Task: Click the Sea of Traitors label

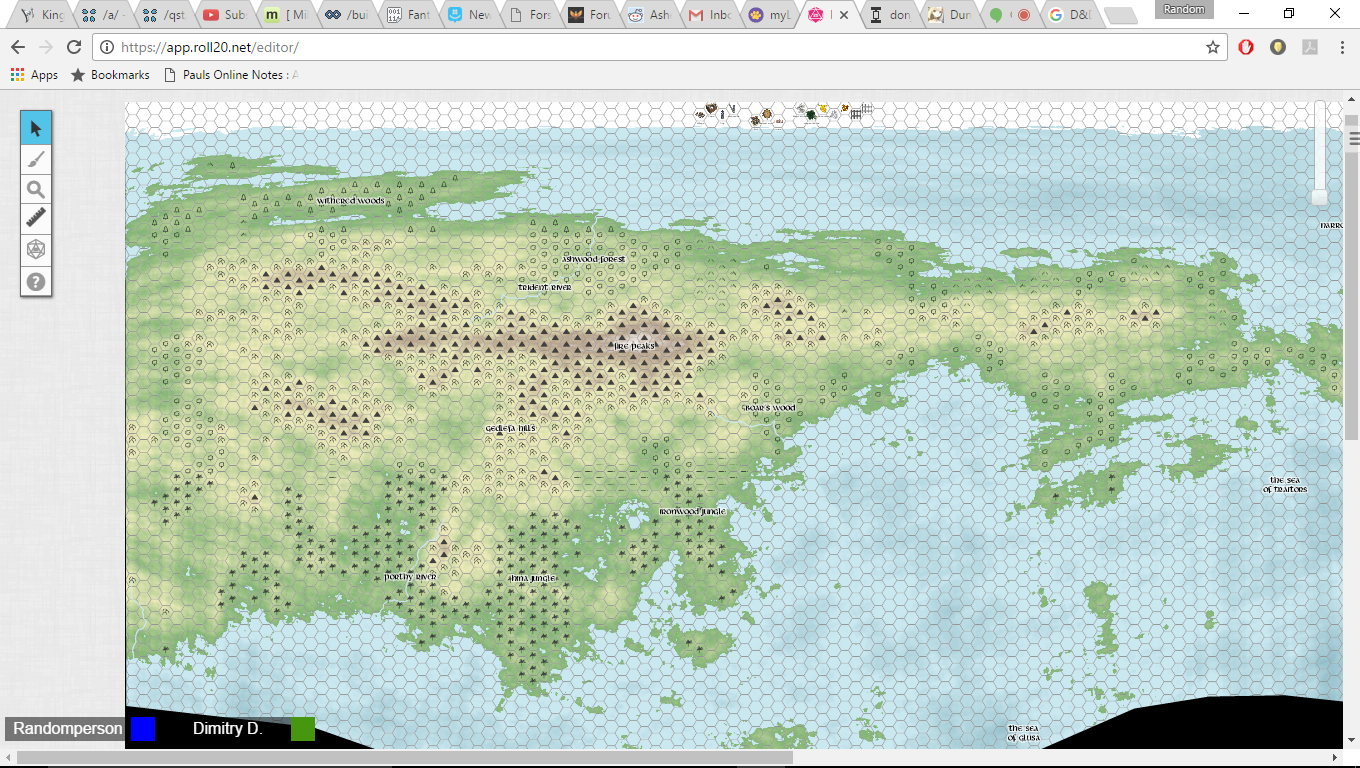Action: [x=1285, y=485]
